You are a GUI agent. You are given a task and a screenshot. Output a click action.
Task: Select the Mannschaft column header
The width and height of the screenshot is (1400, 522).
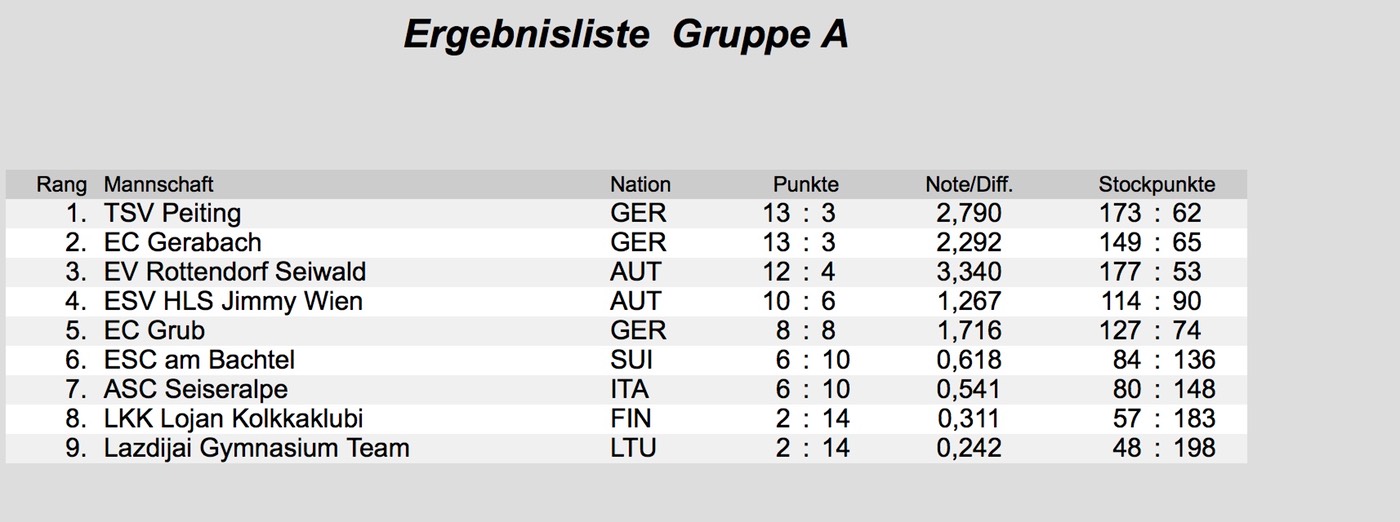[158, 185]
